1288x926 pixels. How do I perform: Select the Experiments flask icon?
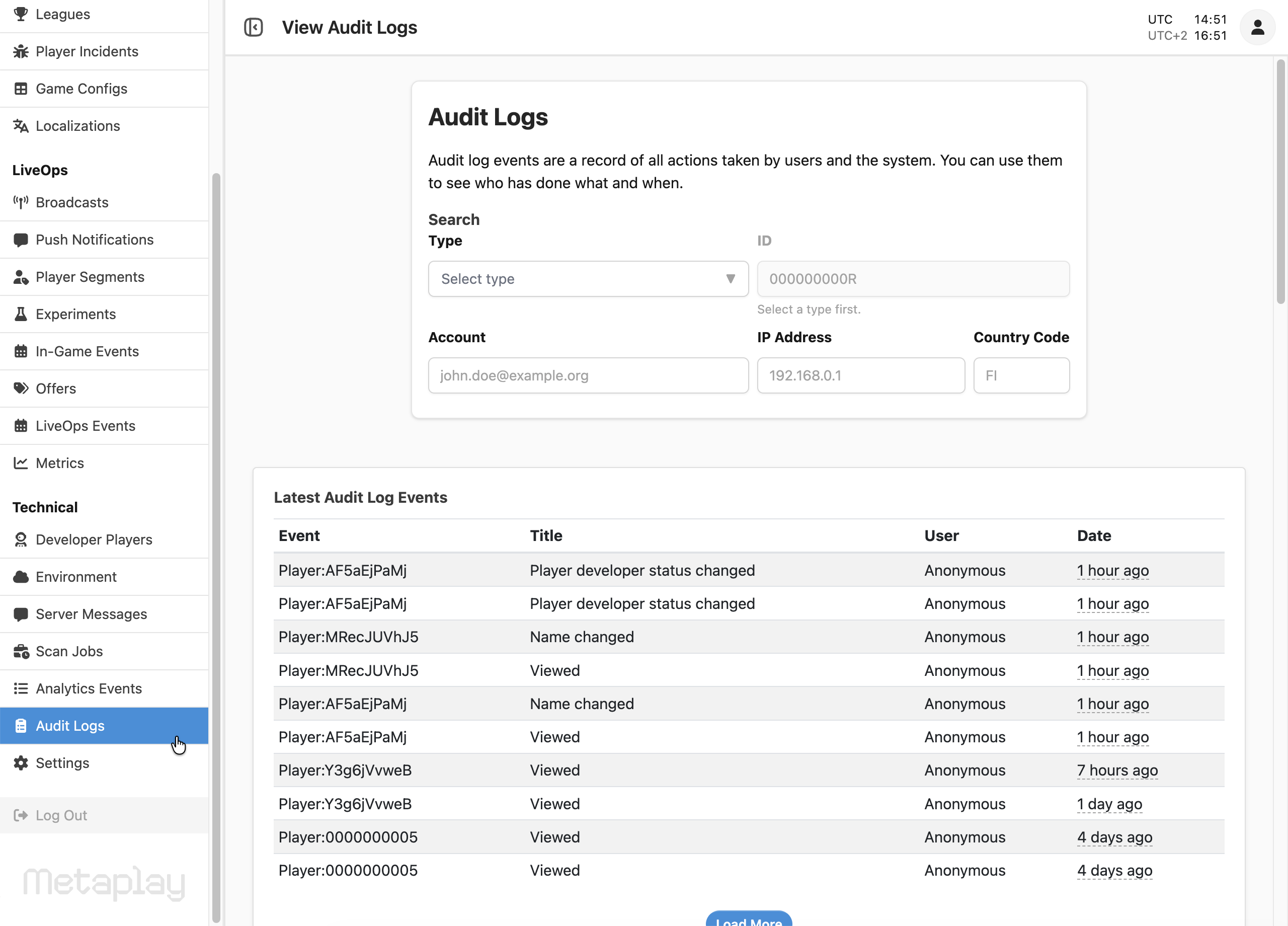pos(21,314)
